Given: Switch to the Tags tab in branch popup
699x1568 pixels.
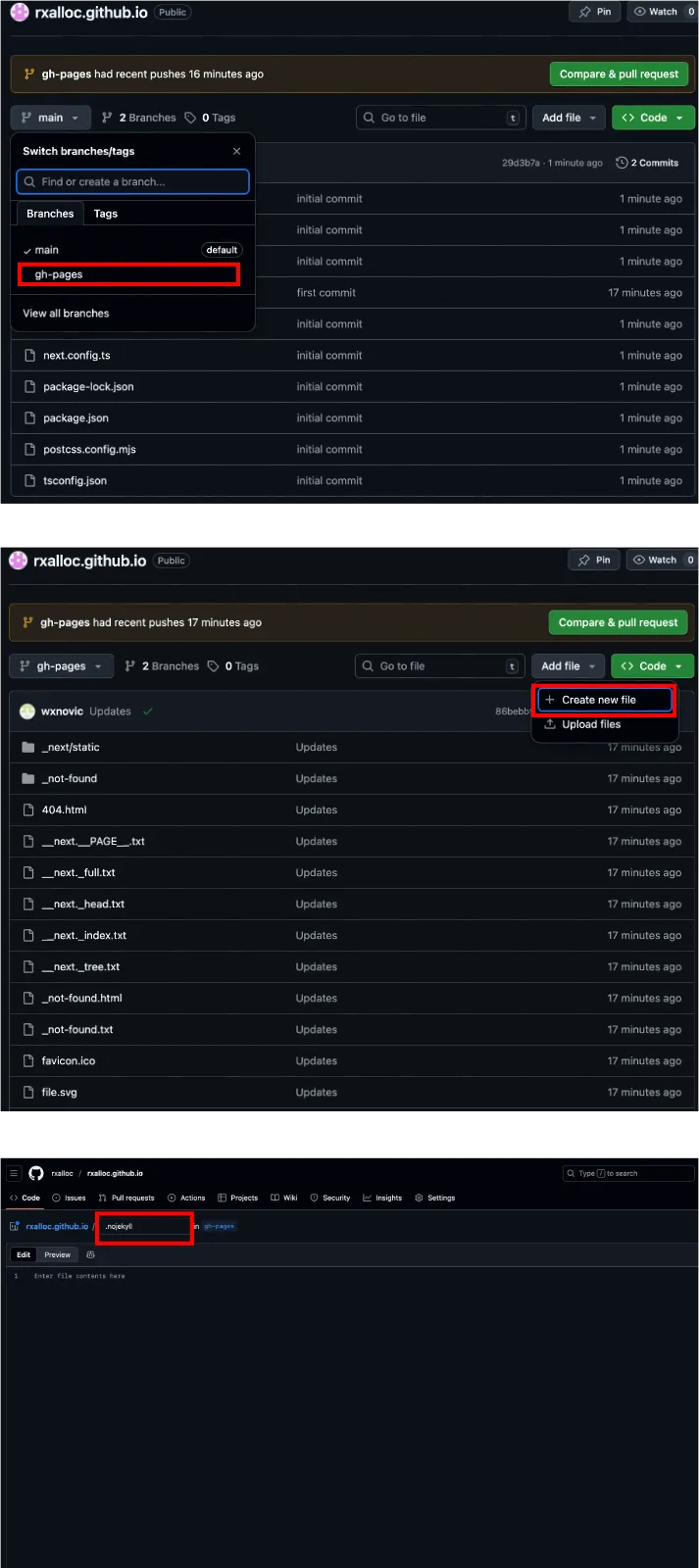Looking at the screenshot, I should [x=106, y=214].
